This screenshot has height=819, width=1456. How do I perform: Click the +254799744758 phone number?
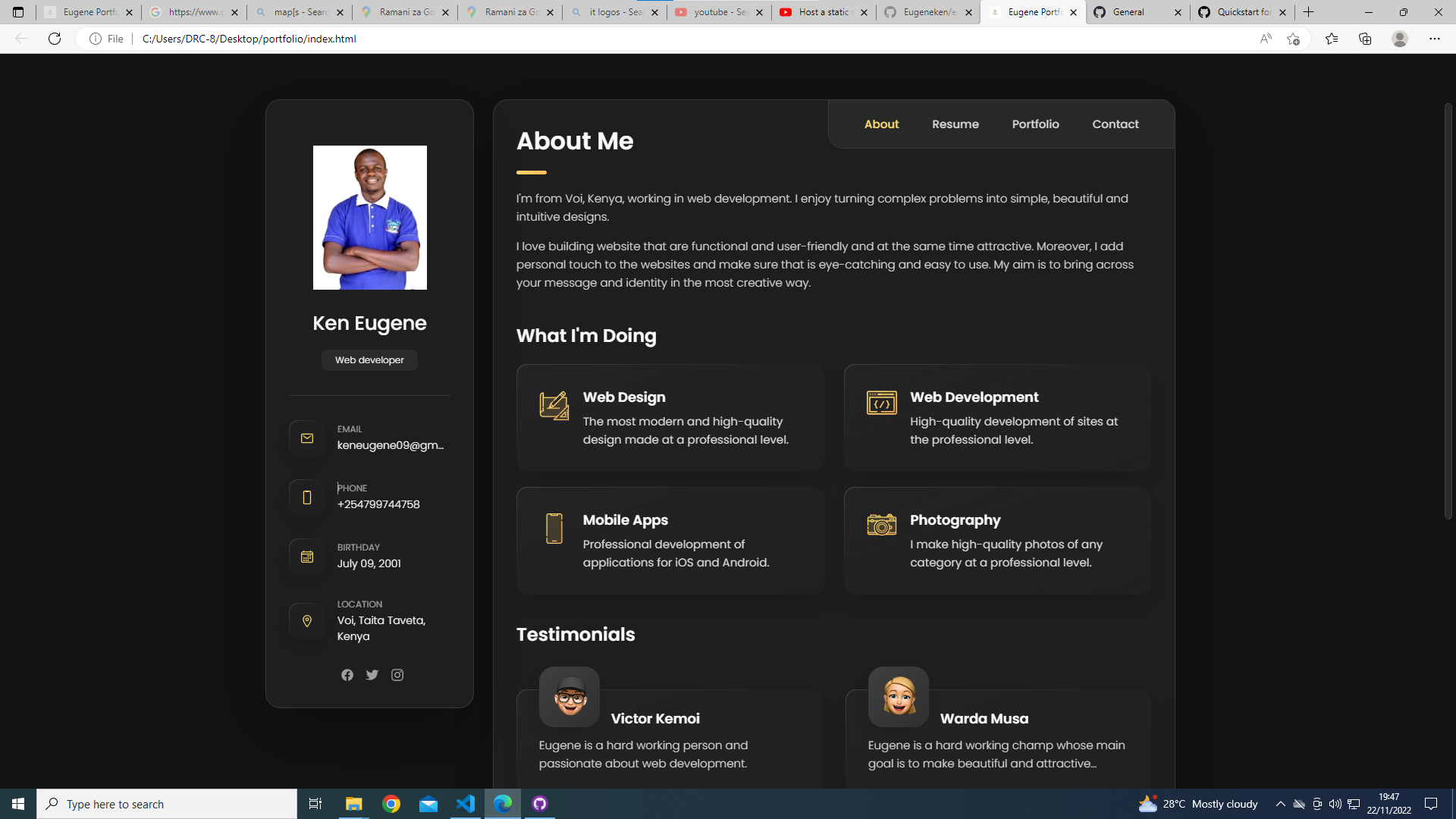[378, 504]
